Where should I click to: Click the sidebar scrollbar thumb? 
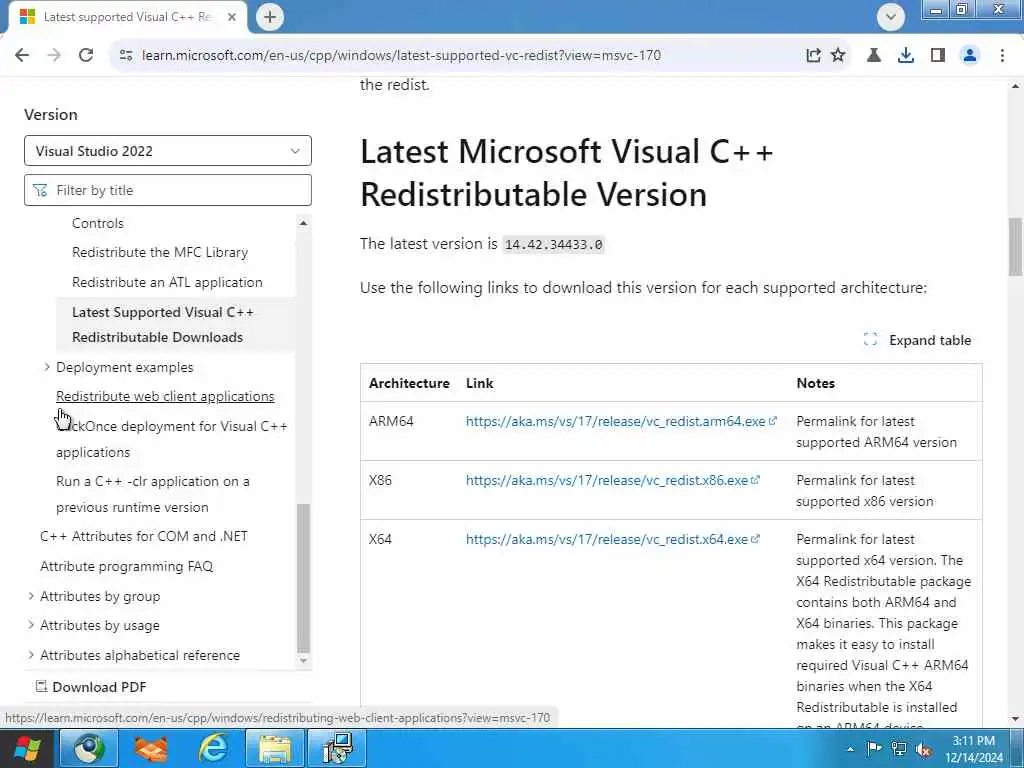pos(303,577)
